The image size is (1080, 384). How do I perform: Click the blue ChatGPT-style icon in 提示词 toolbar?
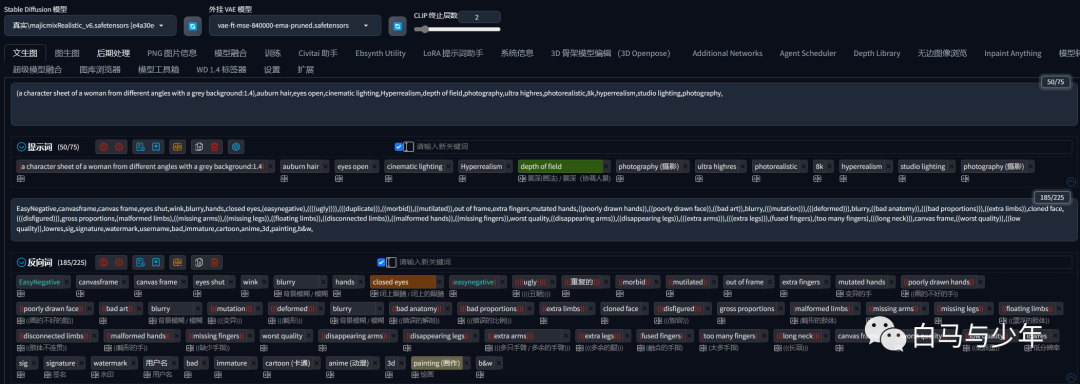click(236, 147)
